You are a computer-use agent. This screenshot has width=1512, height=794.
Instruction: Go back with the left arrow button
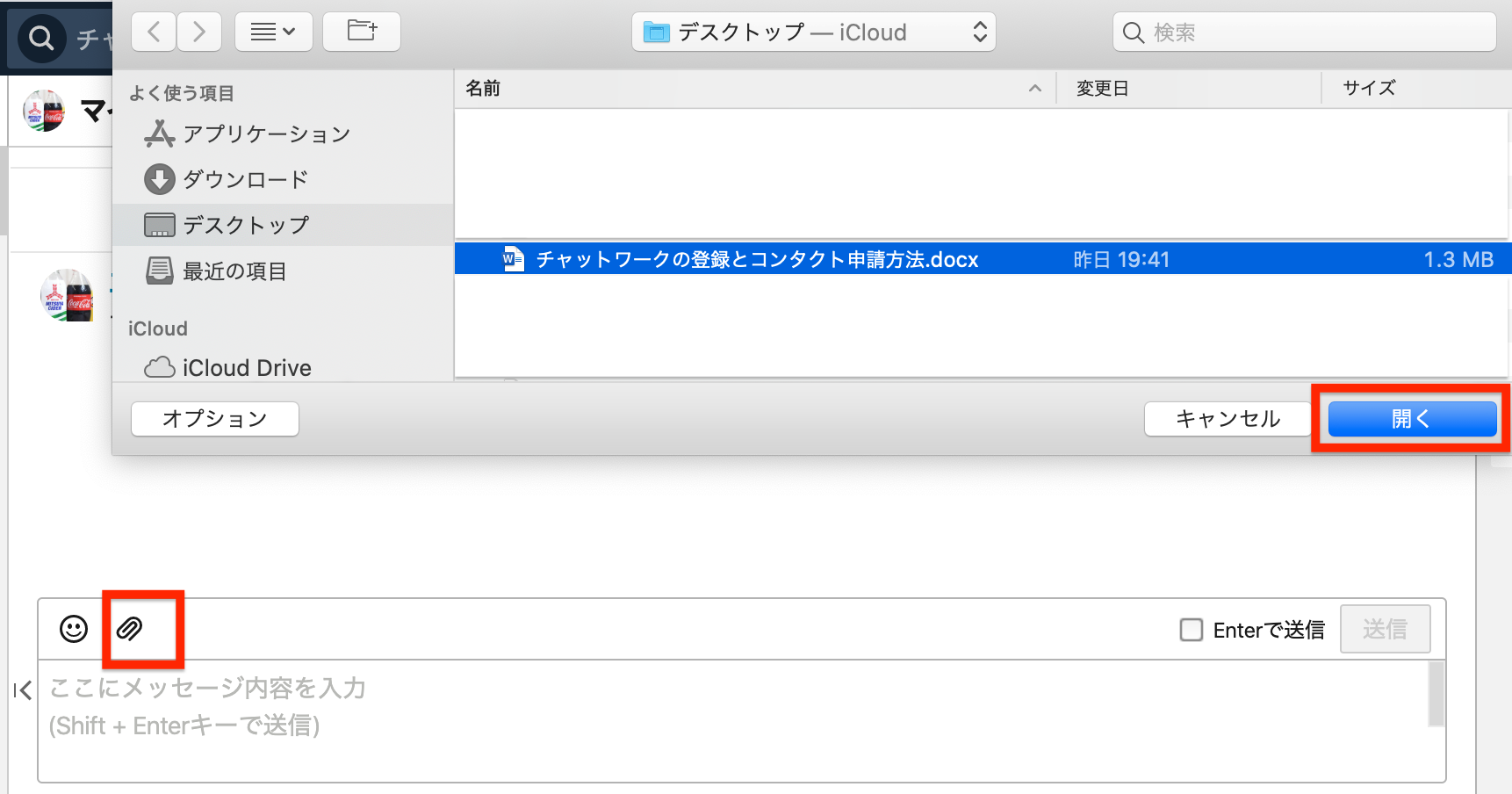[154, 32]
